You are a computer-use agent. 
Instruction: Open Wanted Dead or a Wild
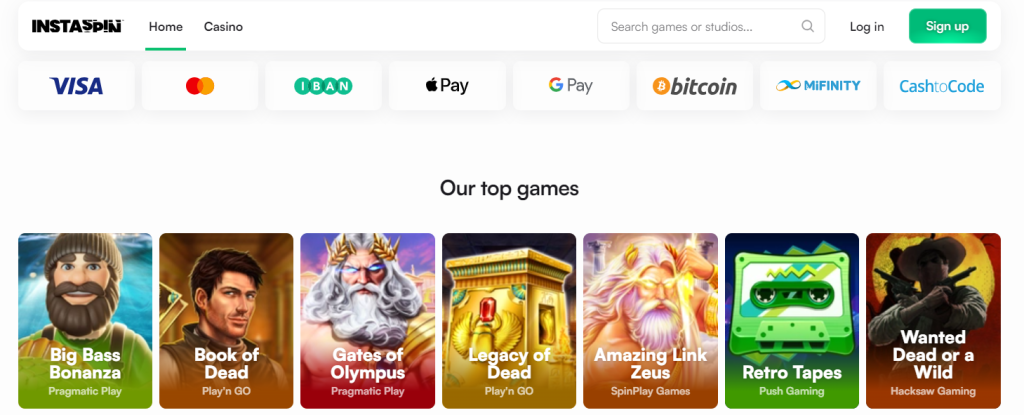point(933,320)
